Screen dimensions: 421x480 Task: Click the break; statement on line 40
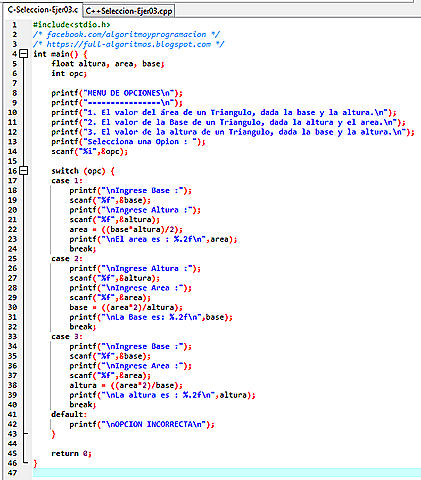[x=83, y=405]
